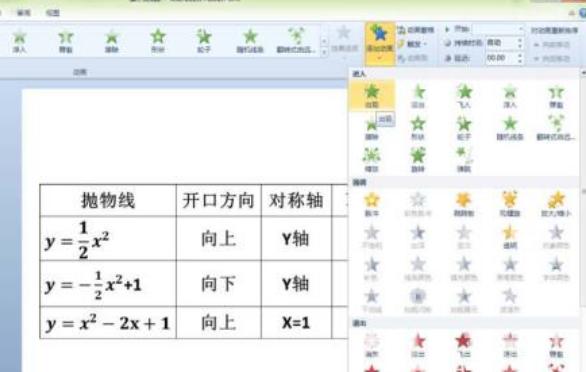Pick 消失 exit effect
Viewport: 586px width, 372px height.
tap(371, 345)
